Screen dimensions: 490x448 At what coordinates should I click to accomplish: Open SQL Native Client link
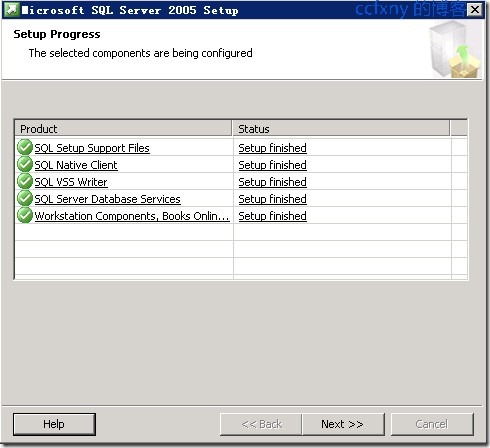point(76,165)
